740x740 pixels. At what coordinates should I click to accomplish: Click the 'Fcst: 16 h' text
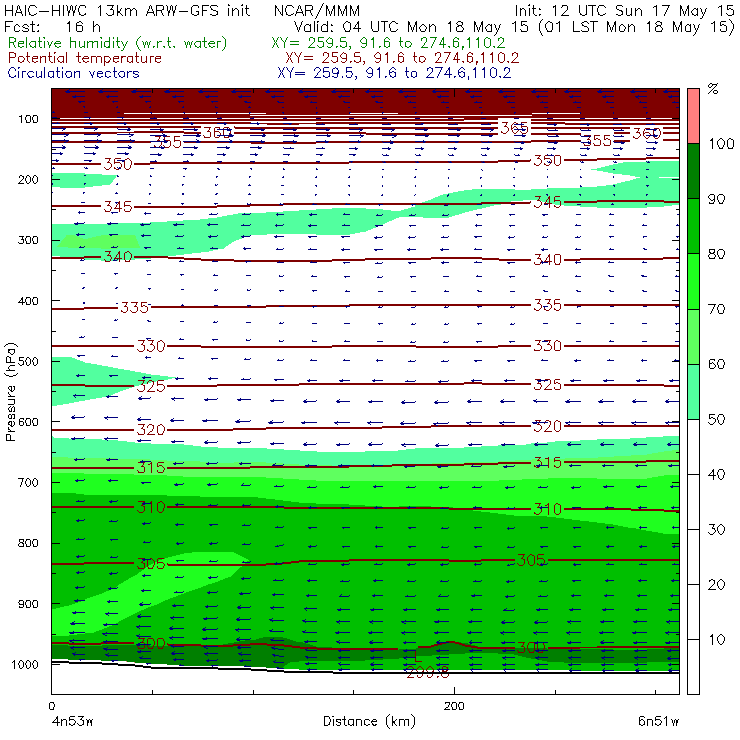coord(52,26)
